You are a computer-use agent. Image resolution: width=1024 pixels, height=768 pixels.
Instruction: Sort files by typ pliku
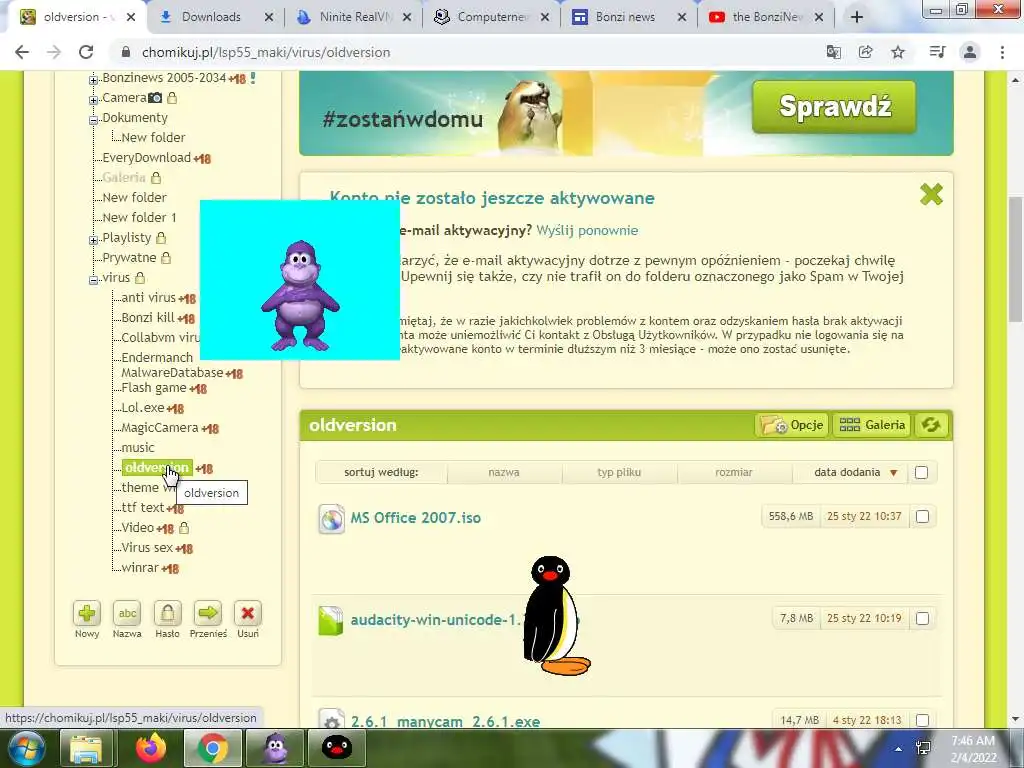point(618,472)
